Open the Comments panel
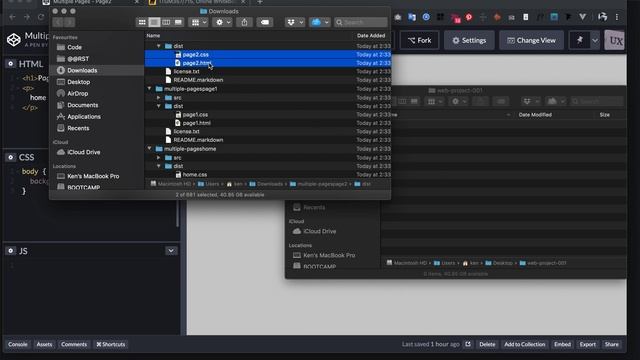Screen dimensions: 640x360 [x=74, y=344]
